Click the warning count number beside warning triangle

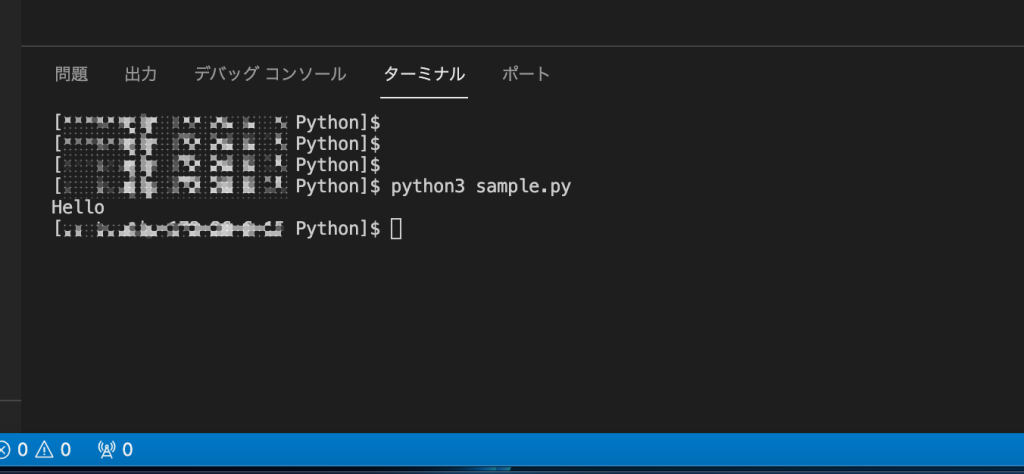65,450
